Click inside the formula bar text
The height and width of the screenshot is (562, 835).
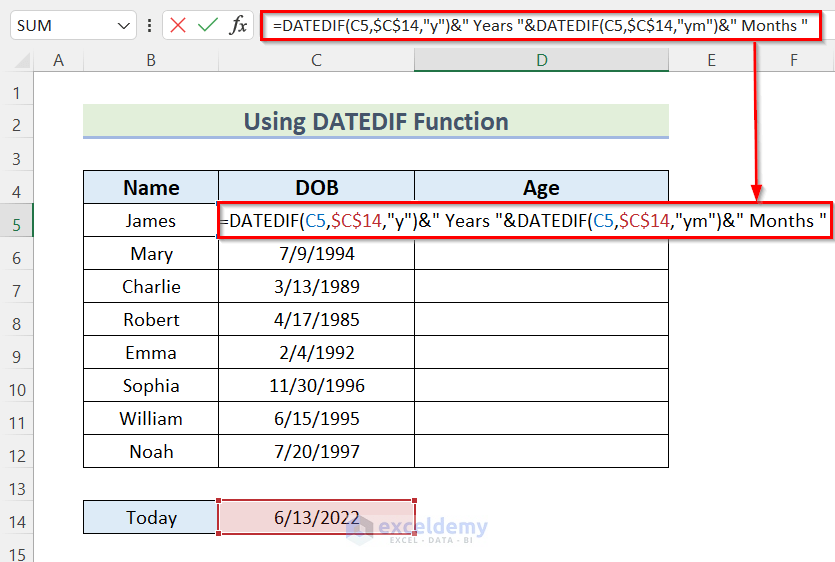tap(540, 25)
